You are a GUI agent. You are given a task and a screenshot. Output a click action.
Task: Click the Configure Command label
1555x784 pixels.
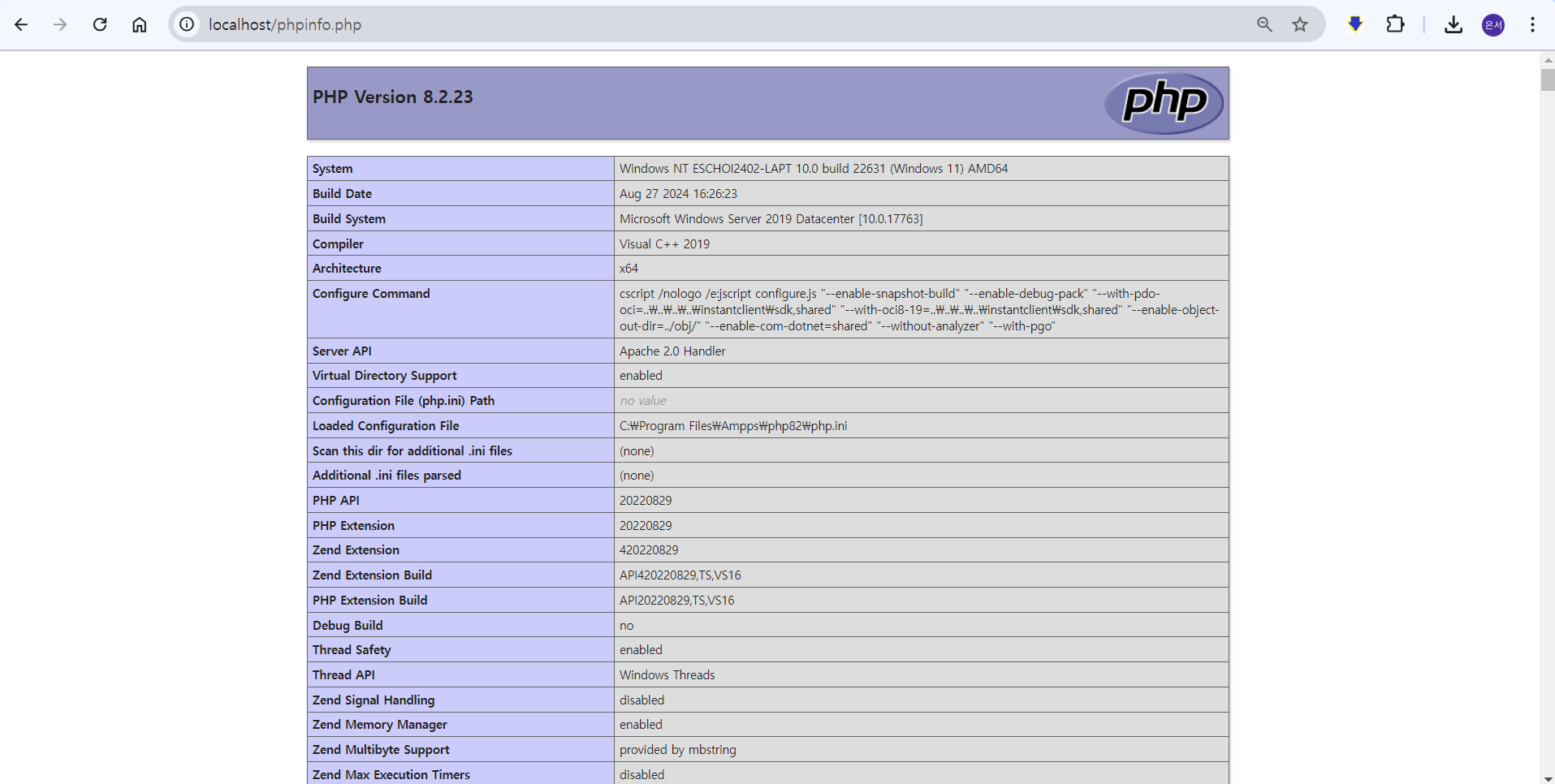pyautogui.click(x=371, y=294)
